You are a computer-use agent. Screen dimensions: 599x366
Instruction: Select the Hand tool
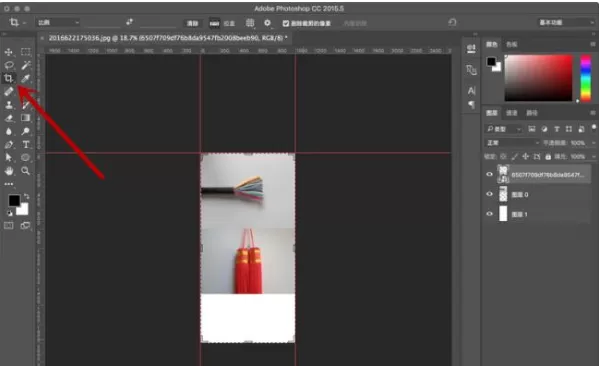tap(9, 171)
